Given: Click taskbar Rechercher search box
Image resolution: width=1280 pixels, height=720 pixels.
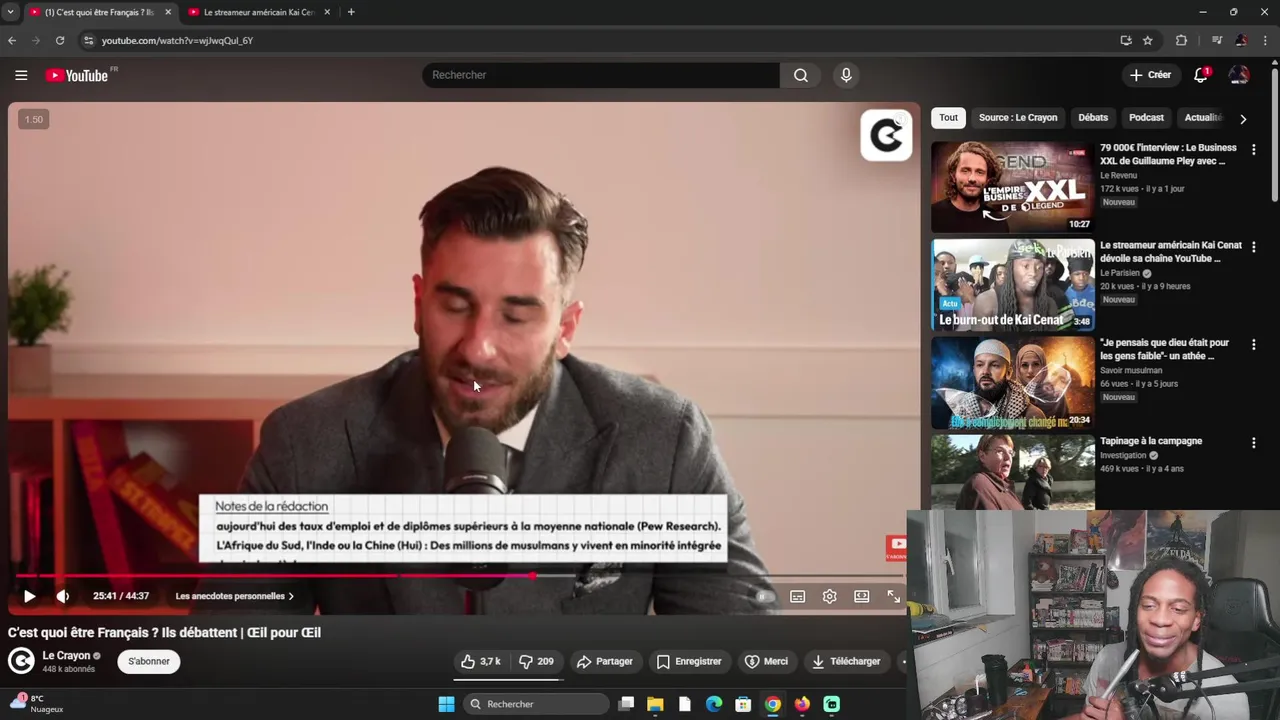Looking at the screenshot, I should tap(536, 704).
